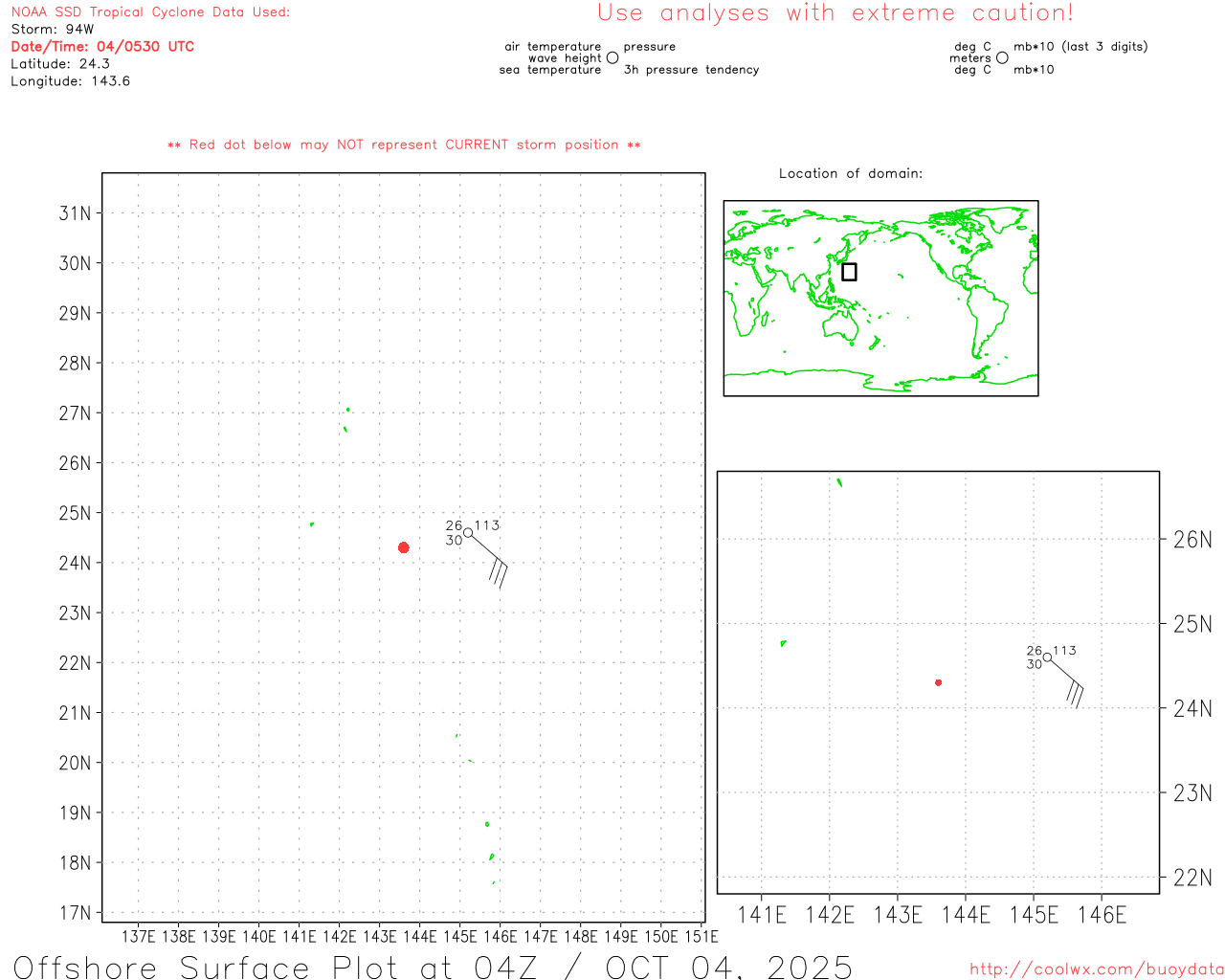Open the coolwx.com buoydata link
Viewport: 1225px width, 980px height.
coord(1097,969)
